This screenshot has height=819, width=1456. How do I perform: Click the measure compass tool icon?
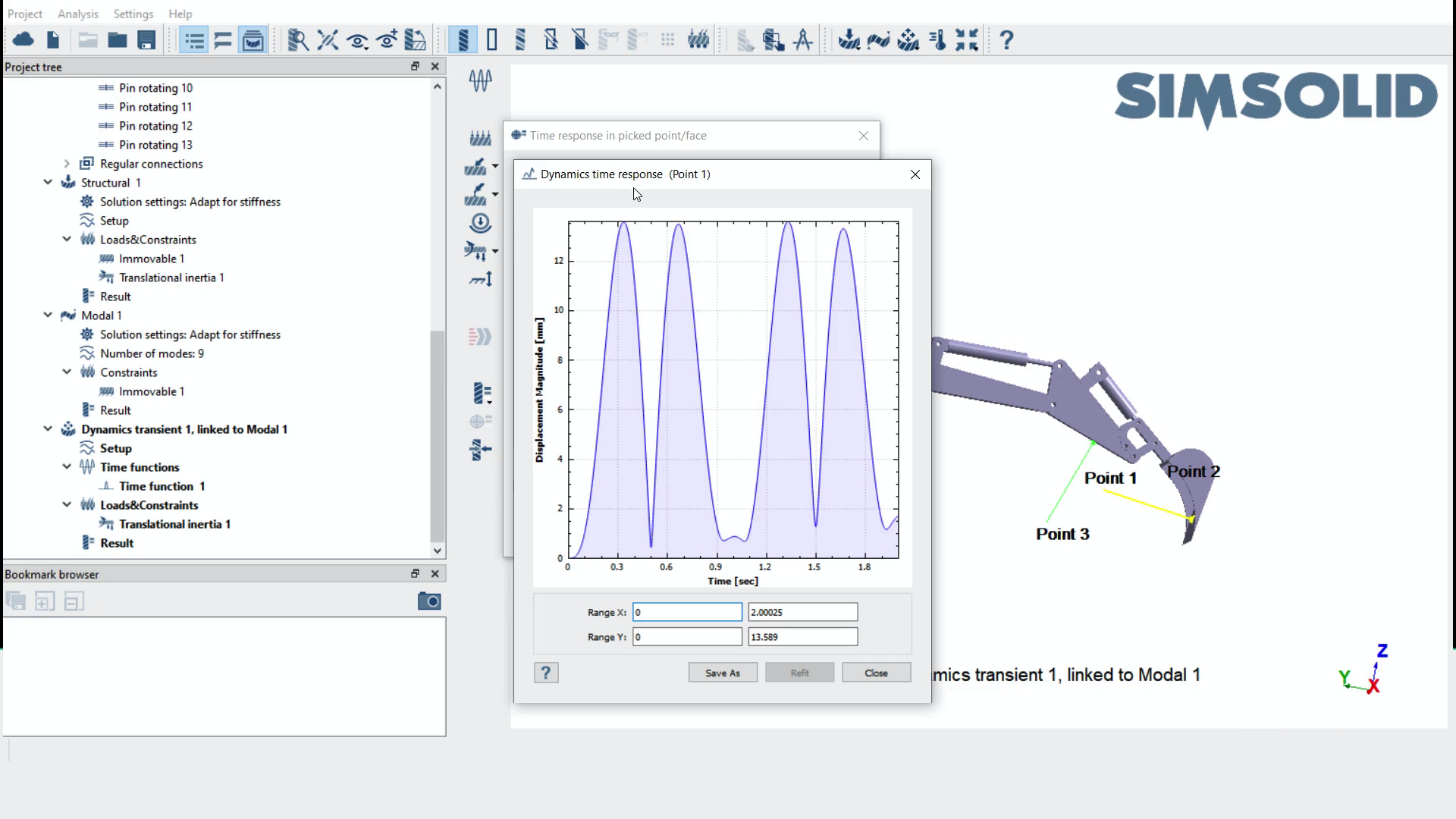[803, 39]
